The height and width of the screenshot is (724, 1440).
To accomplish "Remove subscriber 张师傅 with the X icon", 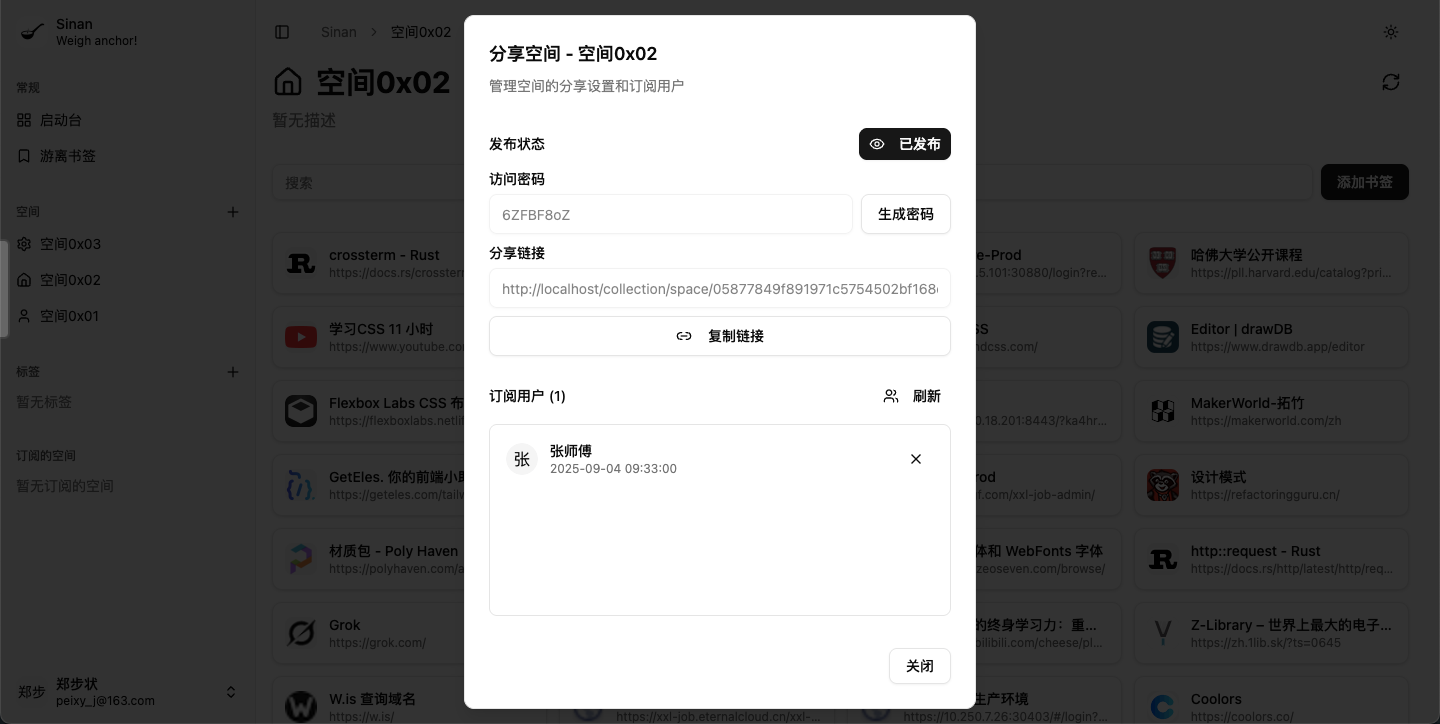I will tap(916, 459).
